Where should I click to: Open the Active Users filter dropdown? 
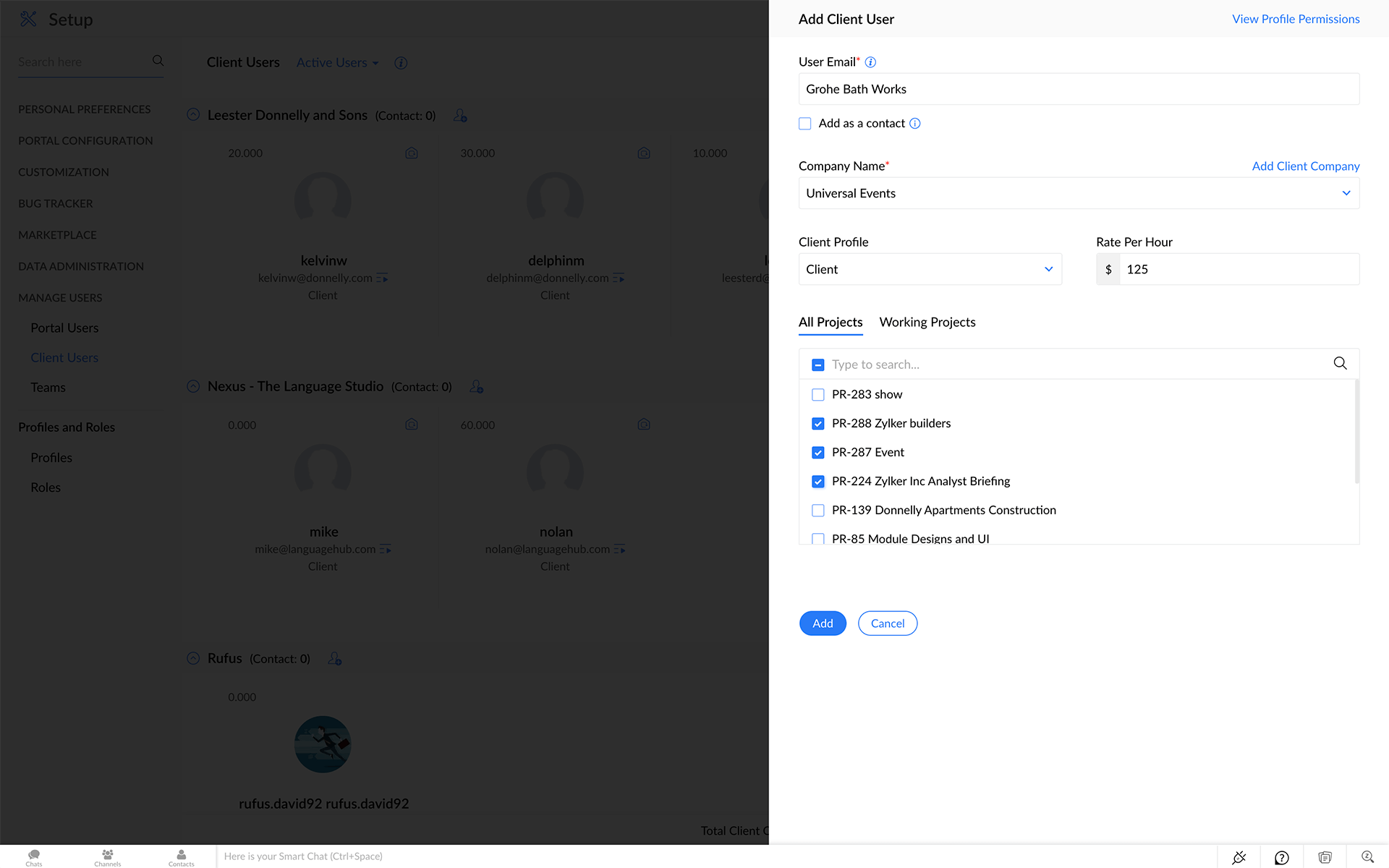point(337,63)
